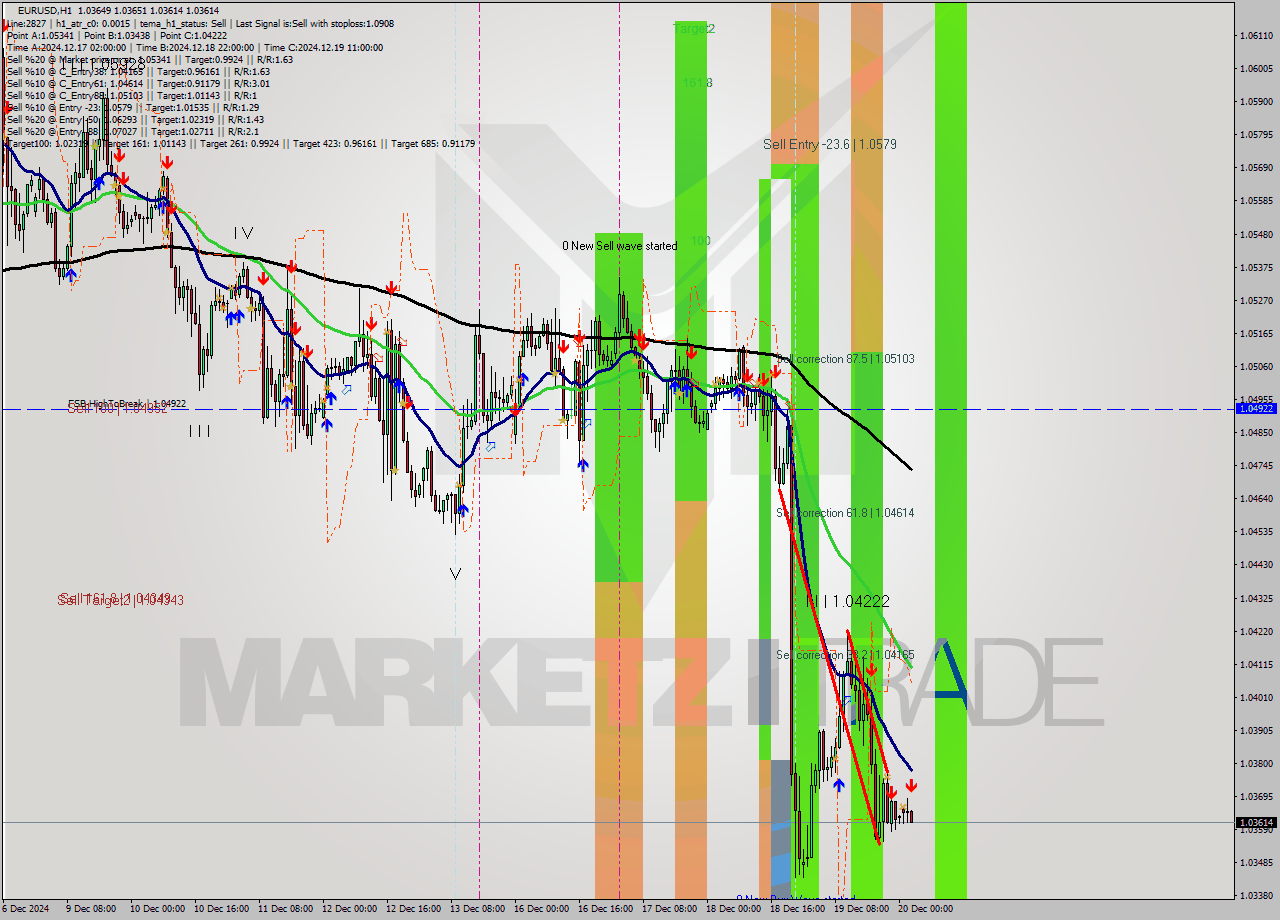The height and width of the screenshot is (920, 1280).
Task: Click the 1.04220 price scale label
Action: (x=1256, y=631)
